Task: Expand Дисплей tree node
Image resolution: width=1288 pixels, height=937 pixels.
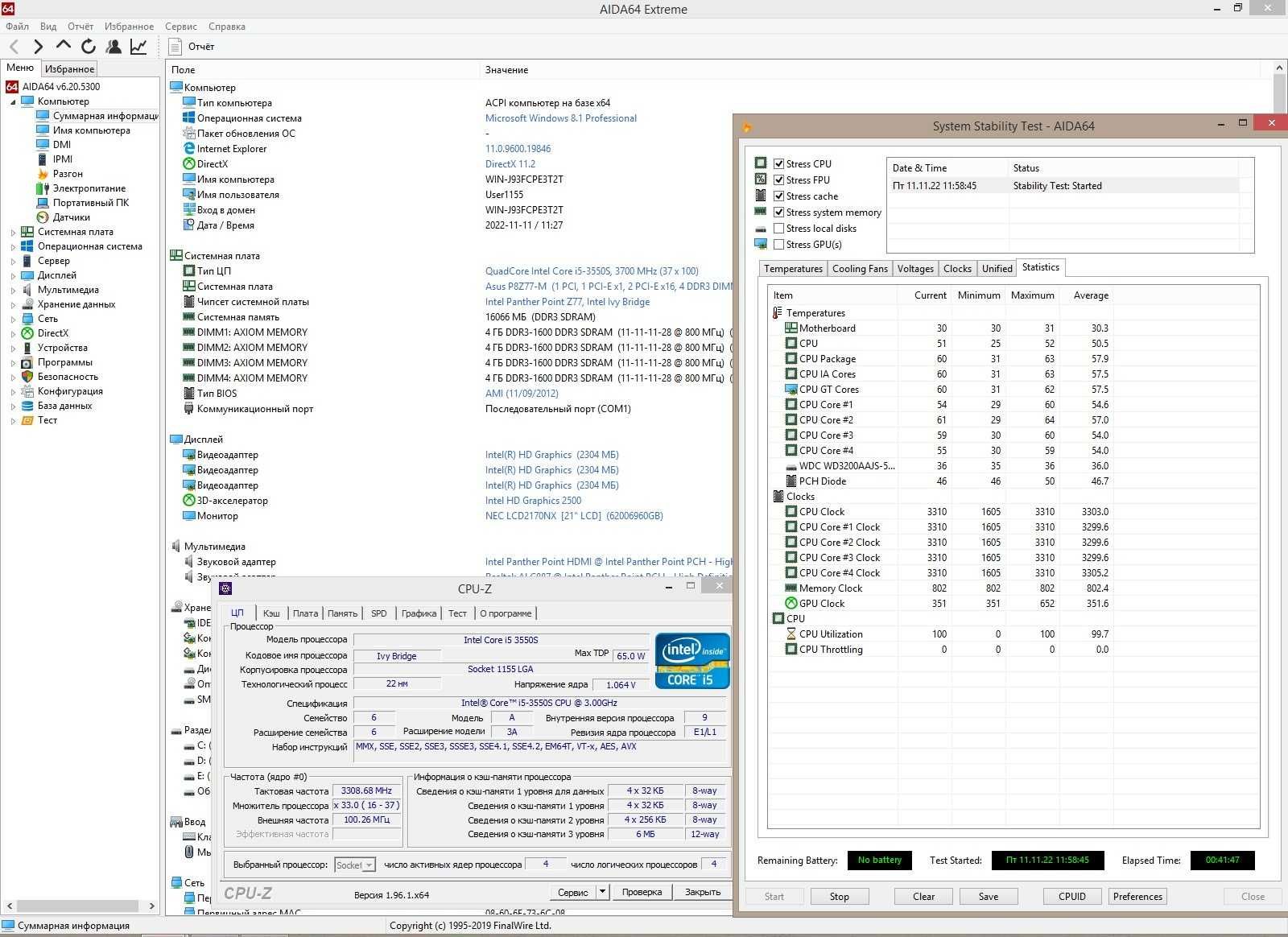Action: coord(13,276)
